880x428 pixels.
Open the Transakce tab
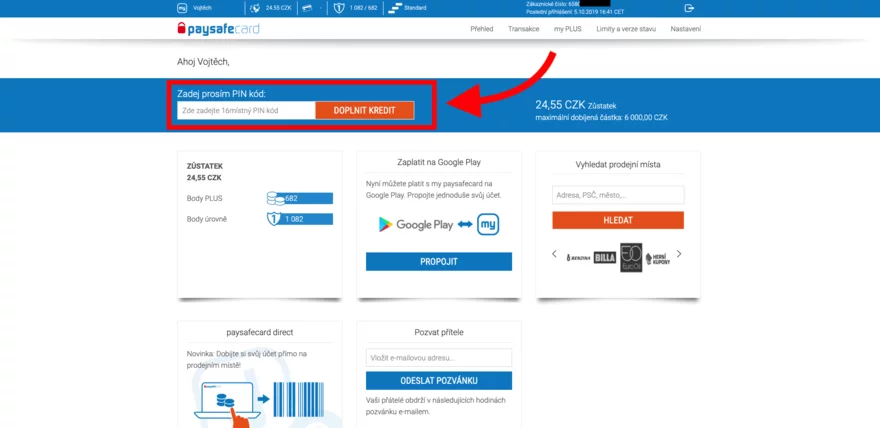point(524,29)
